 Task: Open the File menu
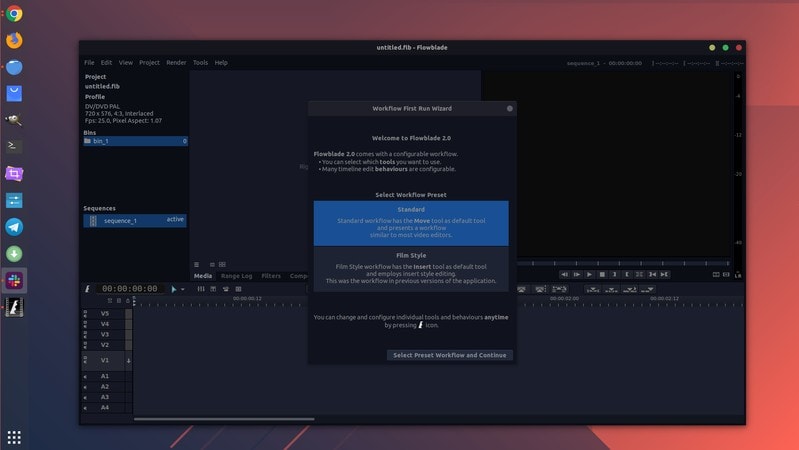tap(89, 63)
